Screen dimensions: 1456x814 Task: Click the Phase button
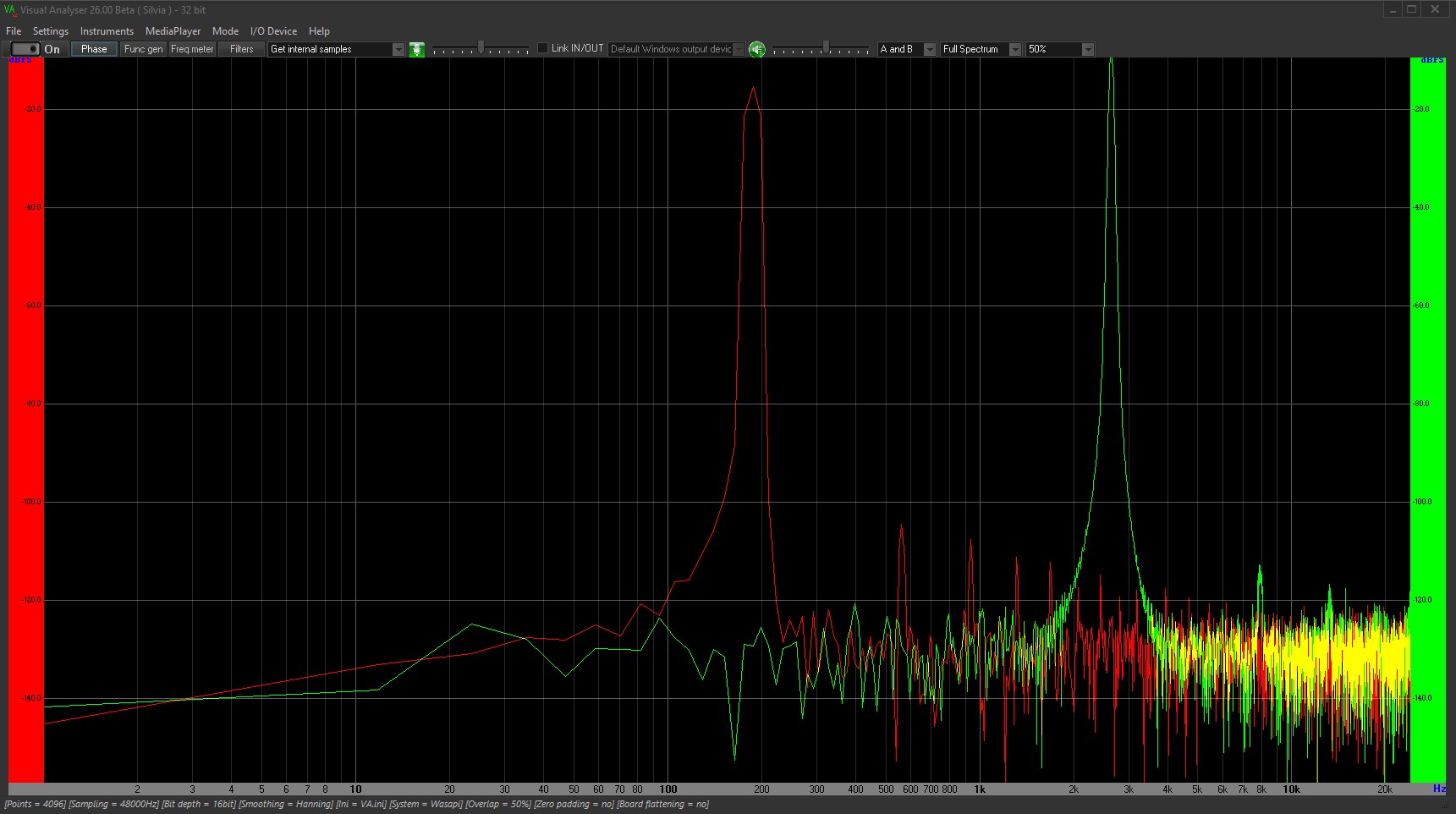click(x=94, y=49)
